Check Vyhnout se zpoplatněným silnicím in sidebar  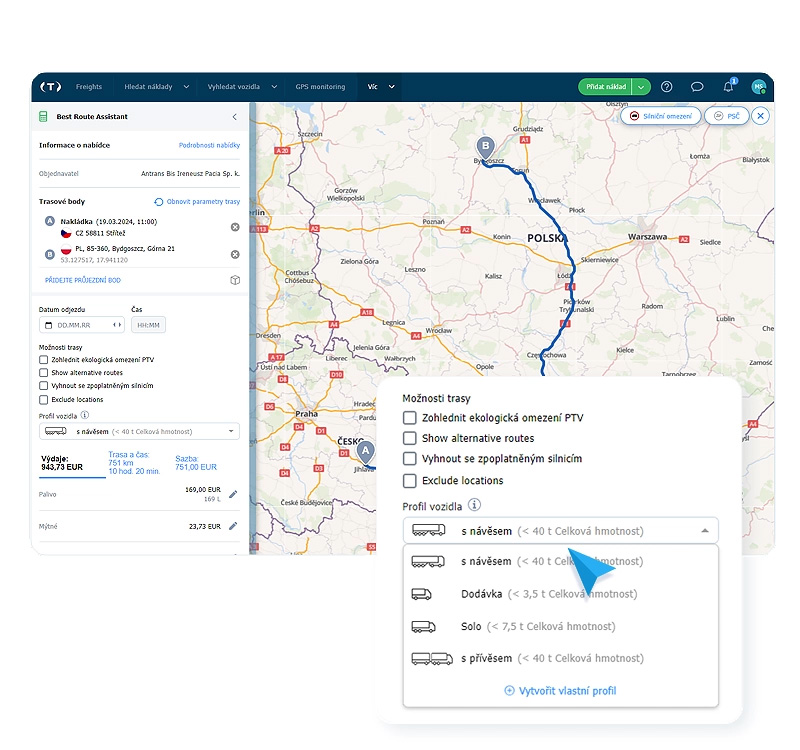43,386
